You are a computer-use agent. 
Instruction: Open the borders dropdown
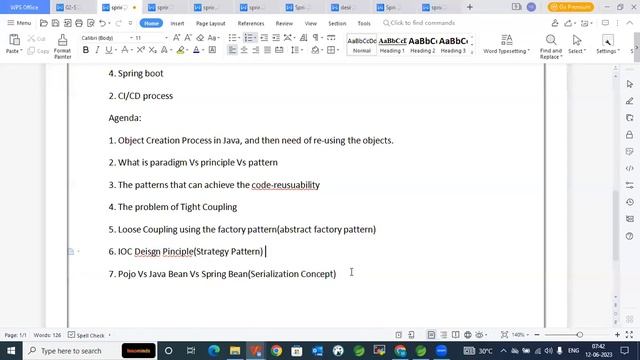click(x=338, y=50)
